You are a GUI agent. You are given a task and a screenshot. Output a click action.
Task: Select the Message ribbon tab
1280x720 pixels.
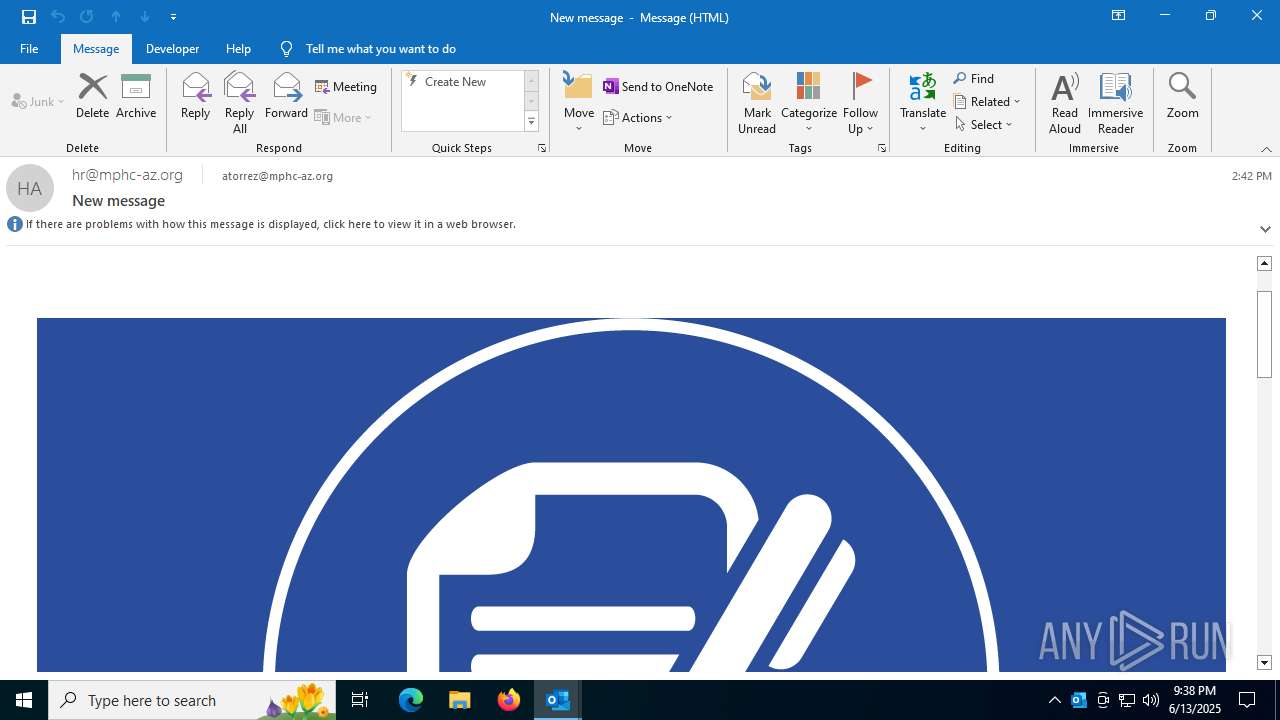click(96, 48)
